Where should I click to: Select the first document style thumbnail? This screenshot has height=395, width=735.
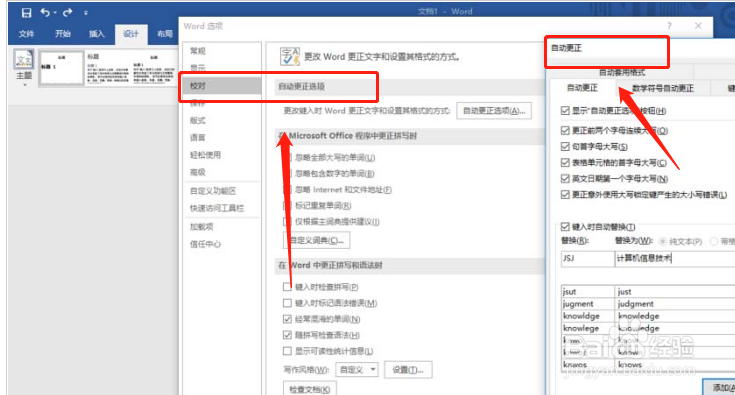pos(61,67)
